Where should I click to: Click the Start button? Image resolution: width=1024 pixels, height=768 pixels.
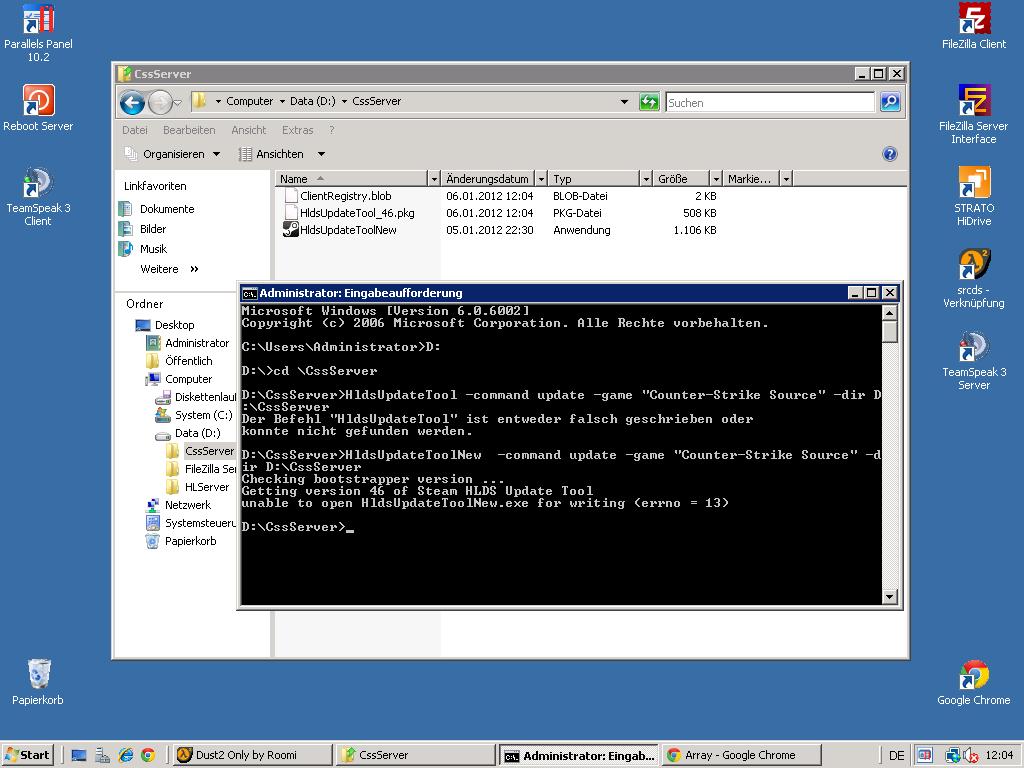coord(27,755)
